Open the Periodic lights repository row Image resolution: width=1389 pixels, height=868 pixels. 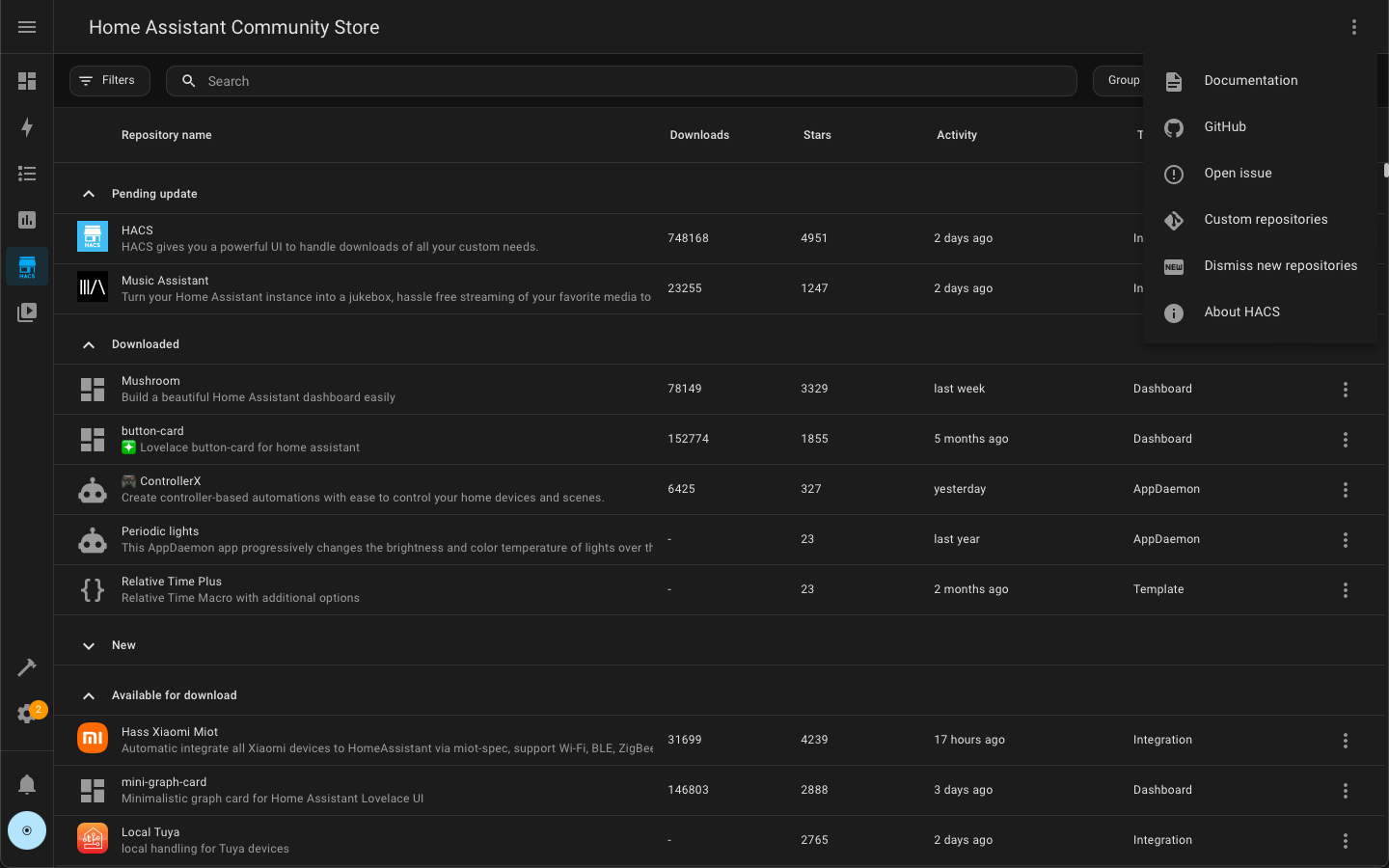719,539
